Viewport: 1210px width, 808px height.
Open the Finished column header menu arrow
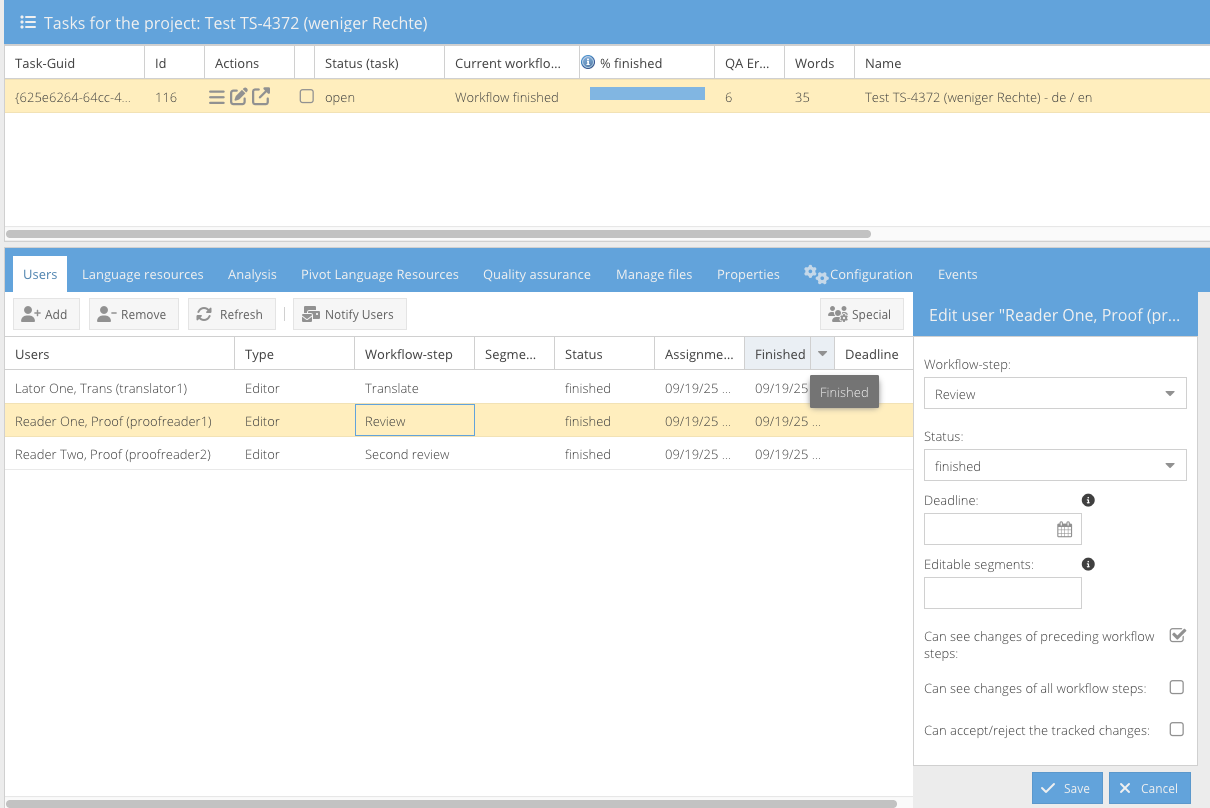(822, 354)
